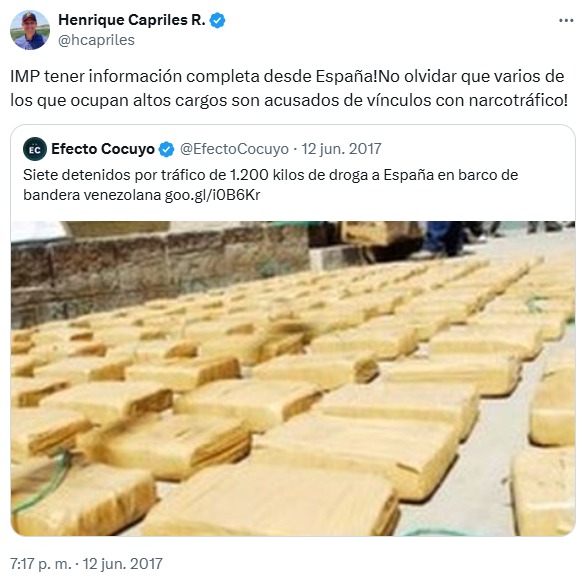Click 'bandera venezolana' text in quoted tweet
The height and width of the screenshot is (585, 582).
click(92, 195)
